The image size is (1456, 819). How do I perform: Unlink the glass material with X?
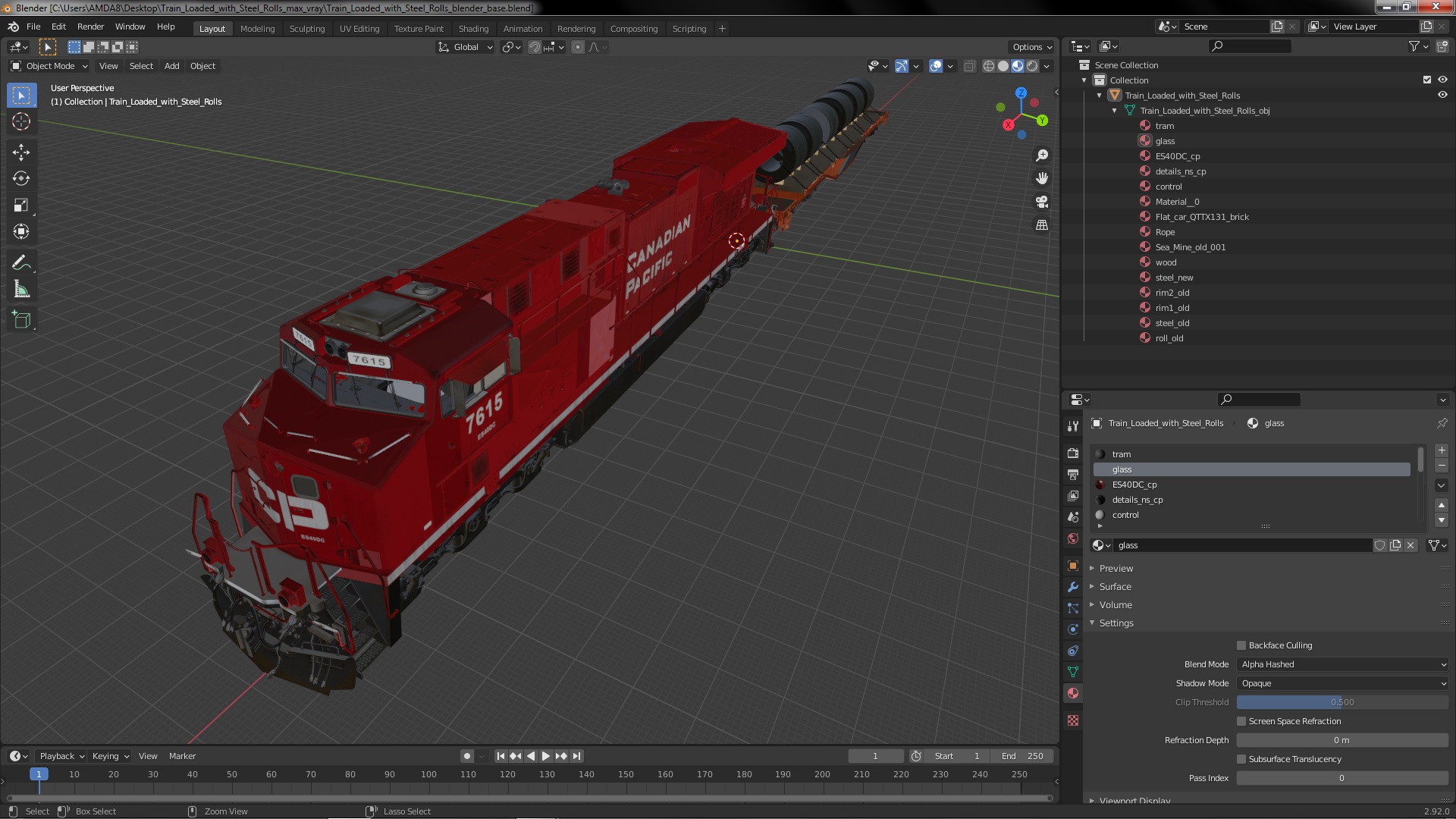point(1410,545)
